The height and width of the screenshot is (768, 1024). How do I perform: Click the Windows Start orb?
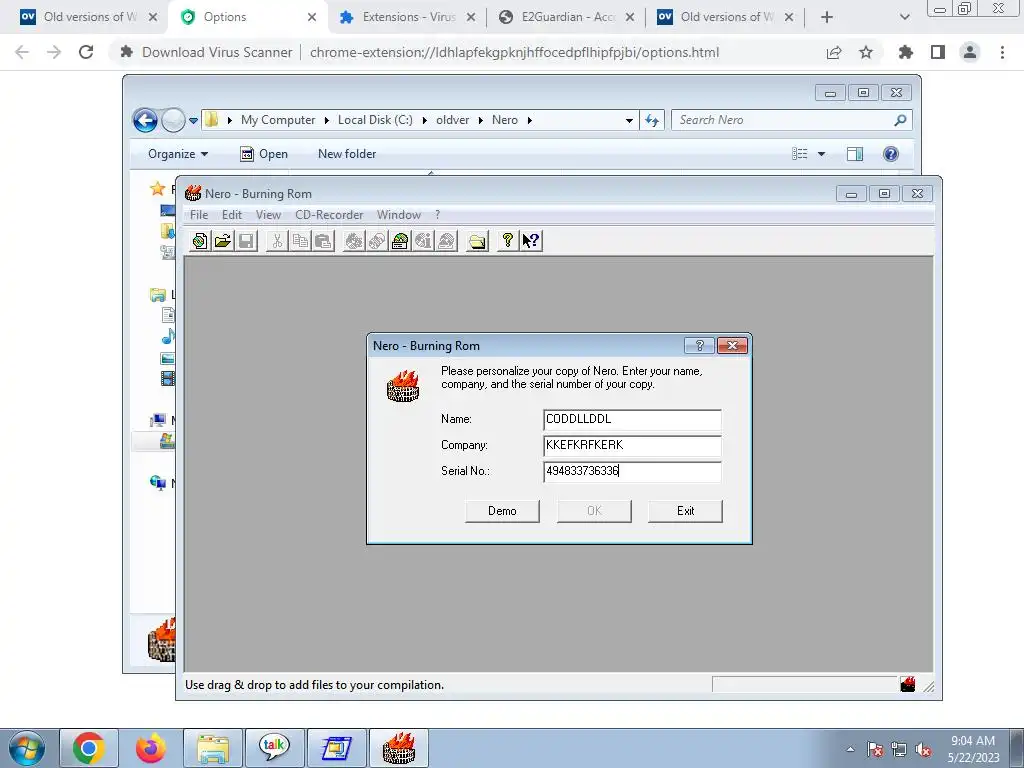pyautogui.click(x=27, y=748)
